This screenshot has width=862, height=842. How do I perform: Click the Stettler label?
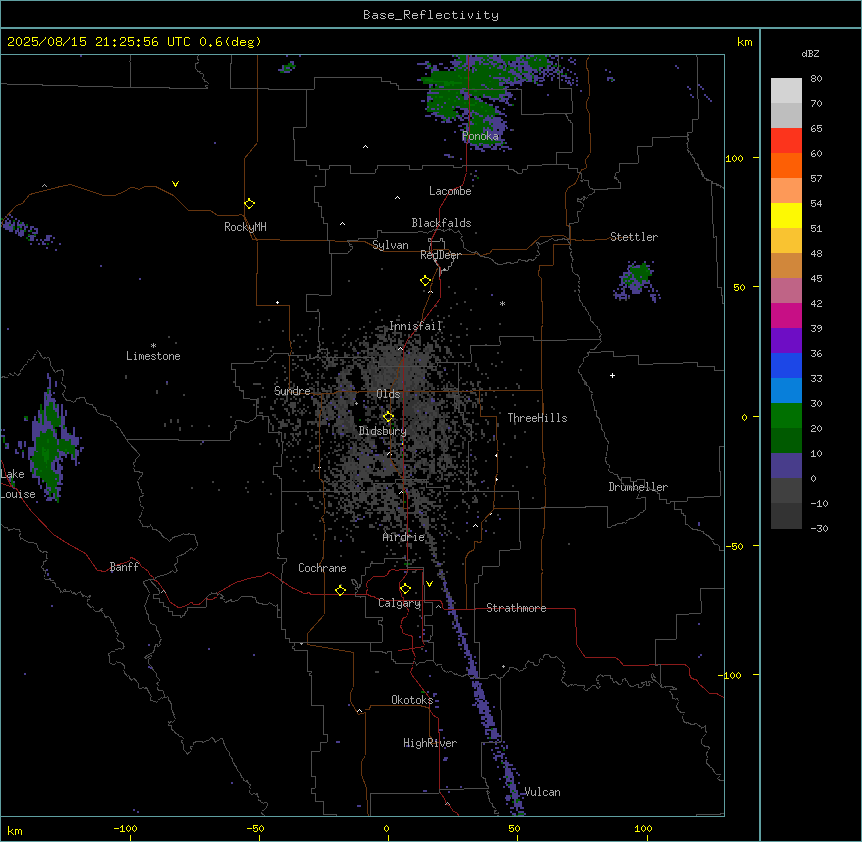tap(634, 237)
